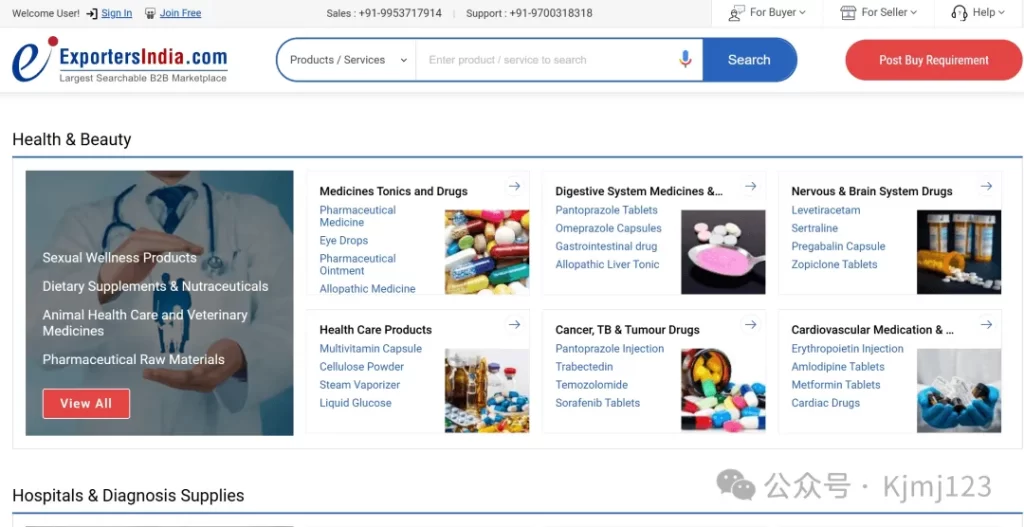Click Pantoprazole Injection link
The image size is (1024, 527).
(609, 349)
